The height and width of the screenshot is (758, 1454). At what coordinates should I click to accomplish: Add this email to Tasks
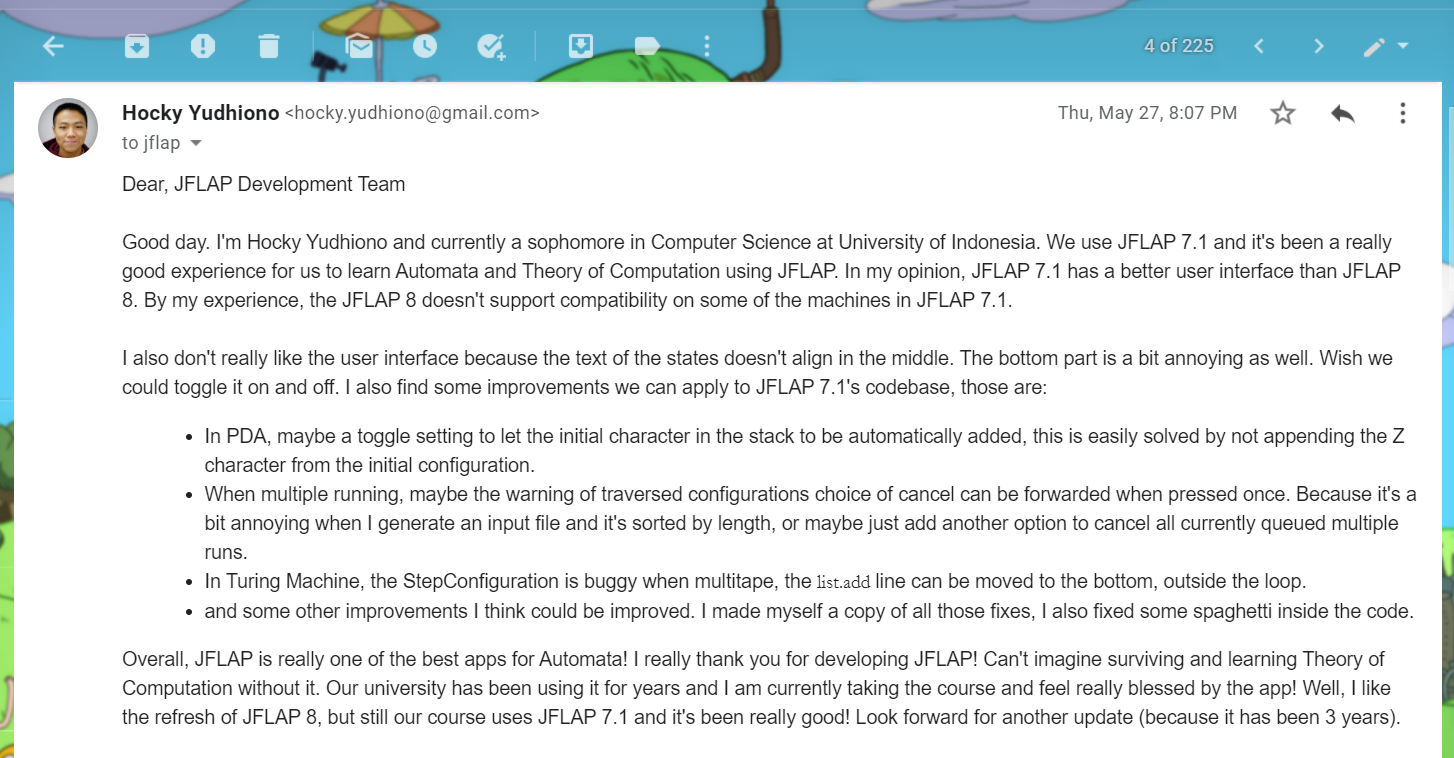490,46
